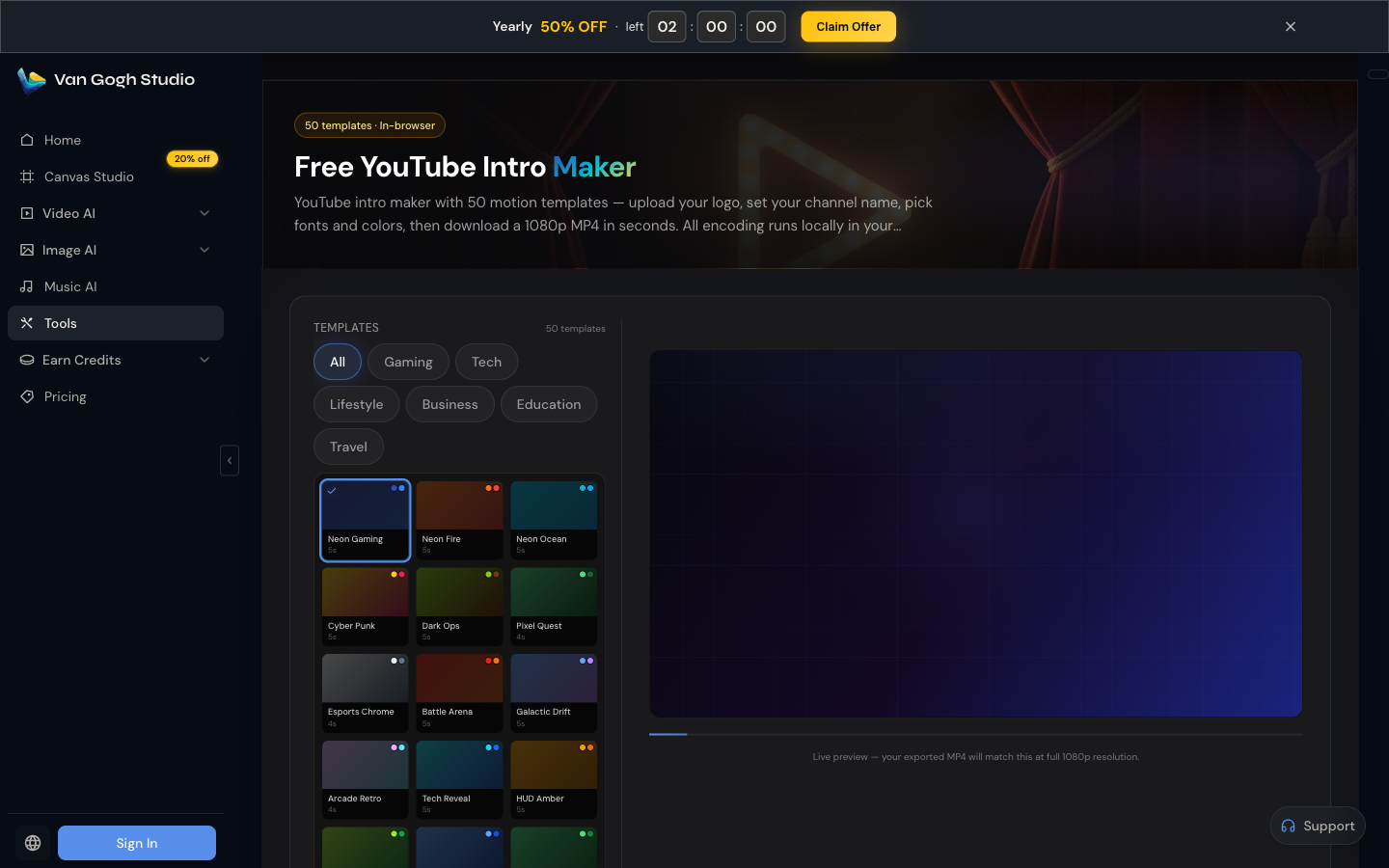This screenshot has width=1389, height=868.
Task: Go to Canvas Studio
Action: click(x=116, y=176)
